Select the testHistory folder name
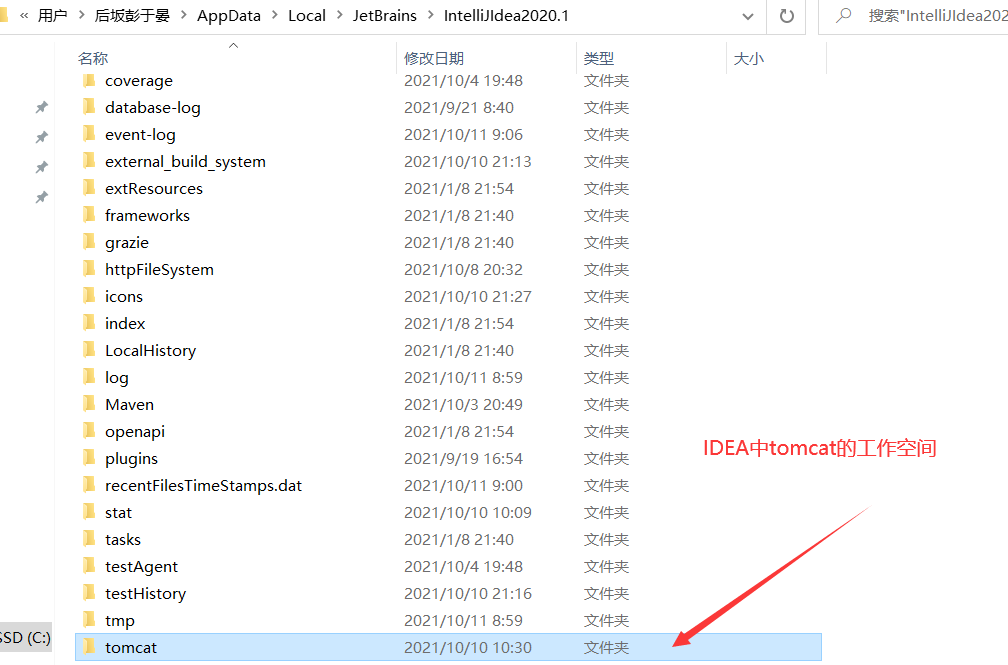The height and width of the screenshot is (665, 1008). click(145, 594)
